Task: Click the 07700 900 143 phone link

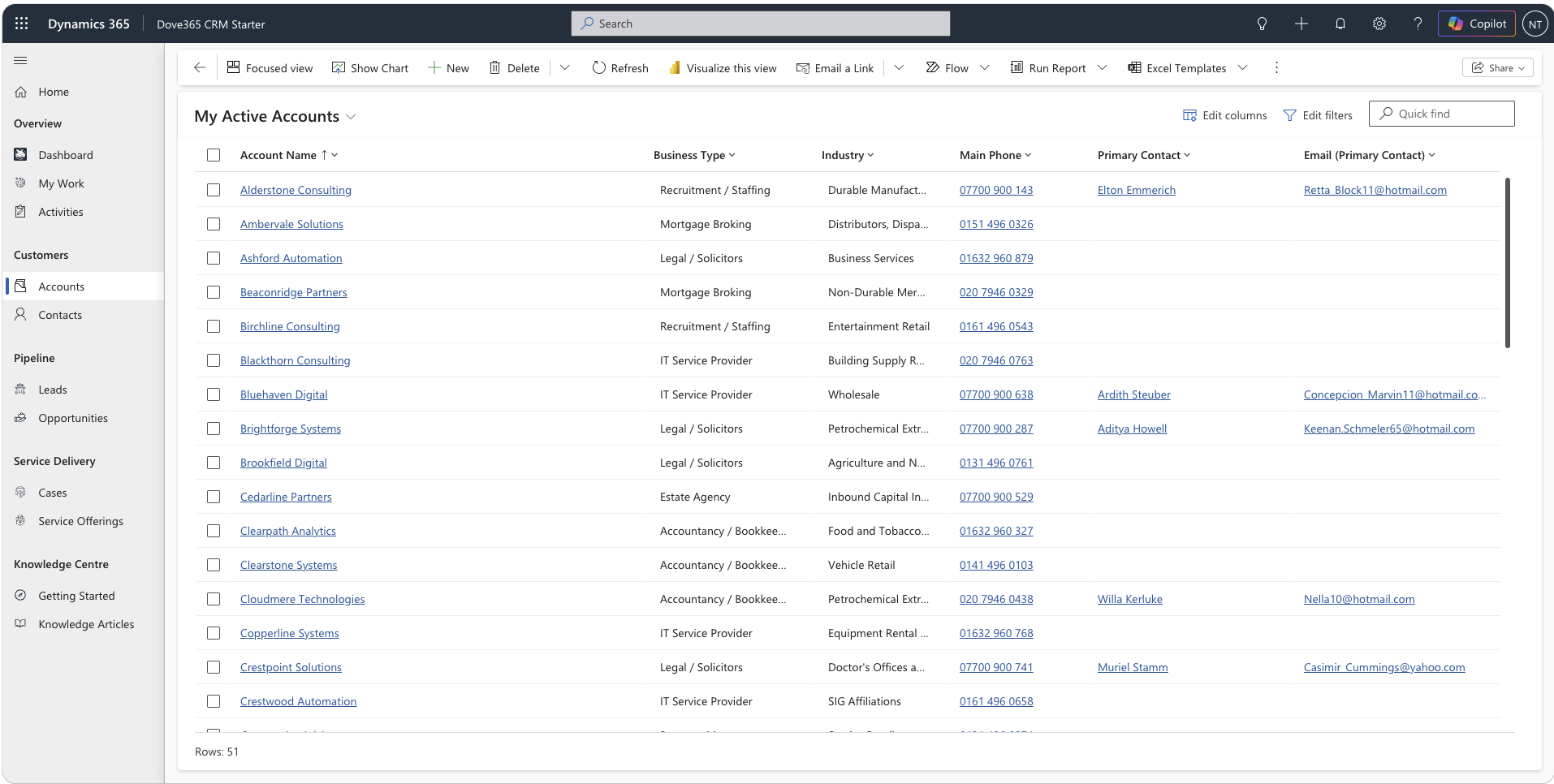Action: click(x=996, y=190)
